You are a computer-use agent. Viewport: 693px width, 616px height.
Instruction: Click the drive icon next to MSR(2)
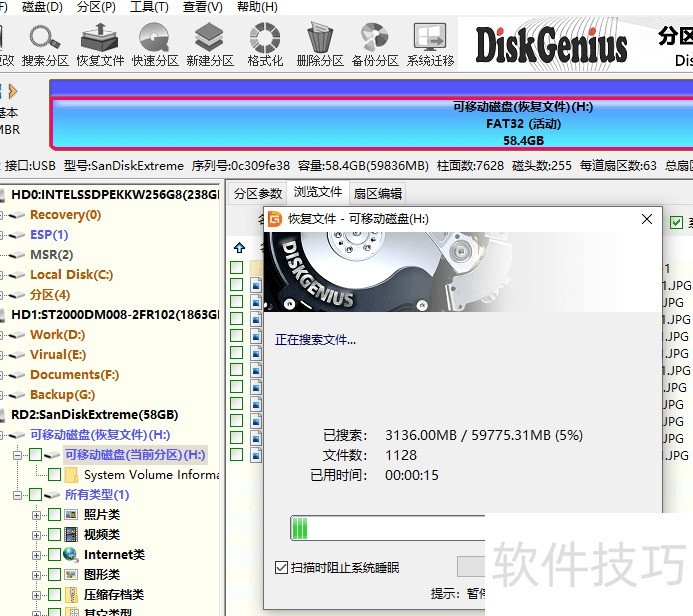(x=17, y=255)
